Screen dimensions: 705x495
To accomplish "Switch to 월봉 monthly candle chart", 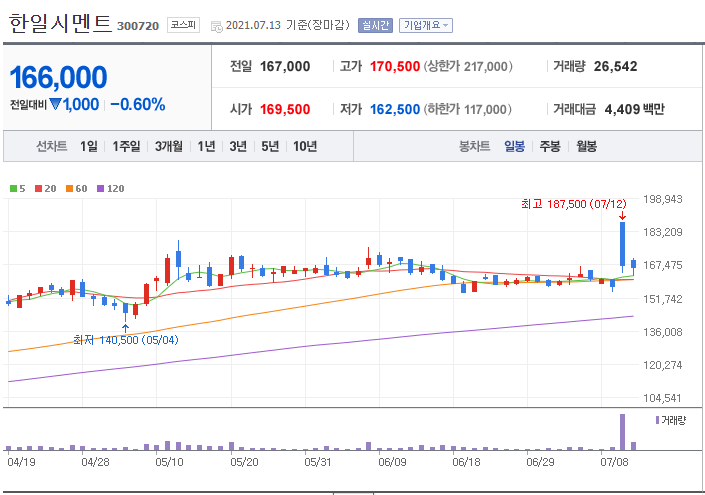I will tap(586, 146).
